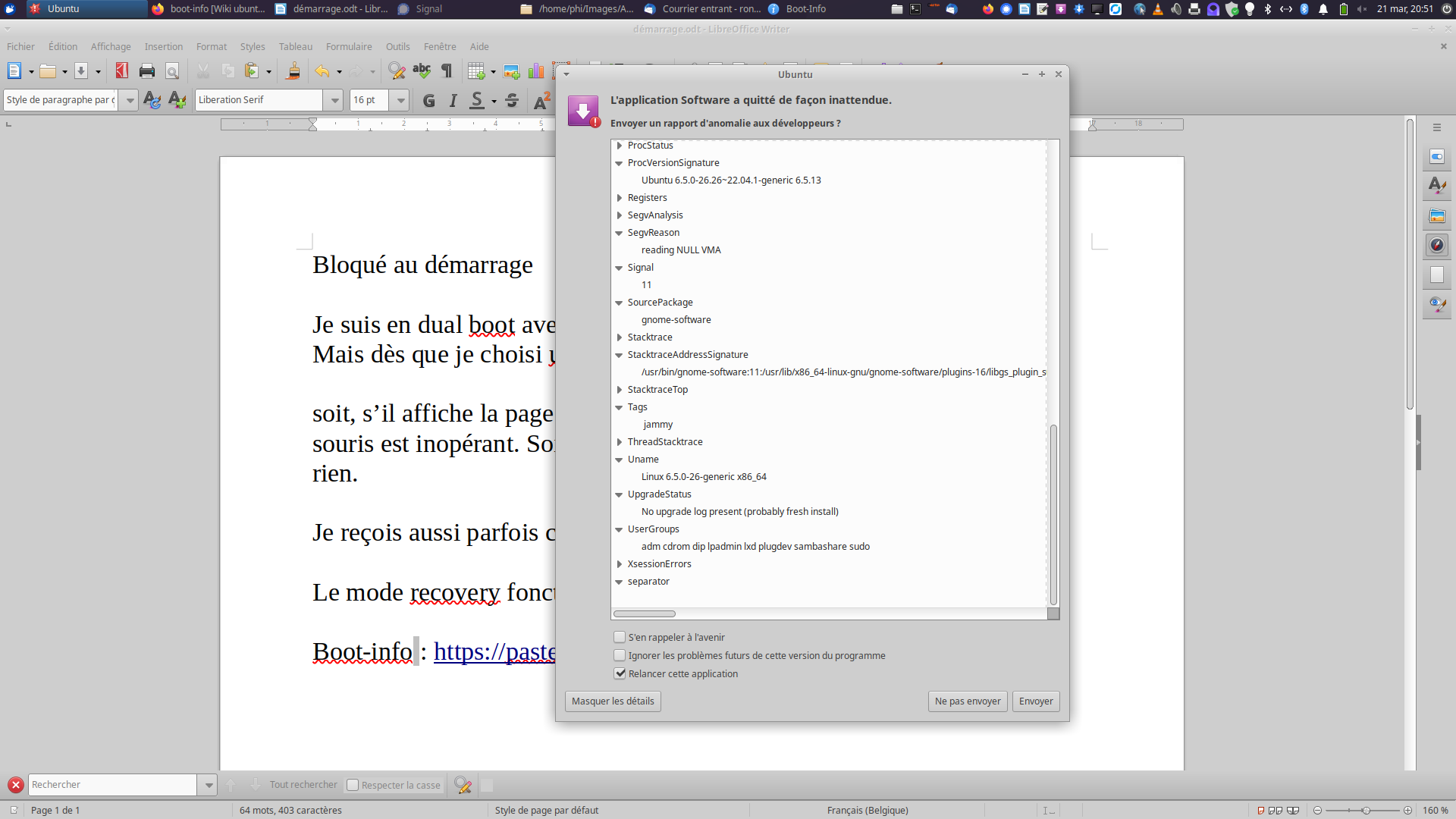Click the Export as PDF icon
Screen dimensions: 1456x819
point(121,71)
